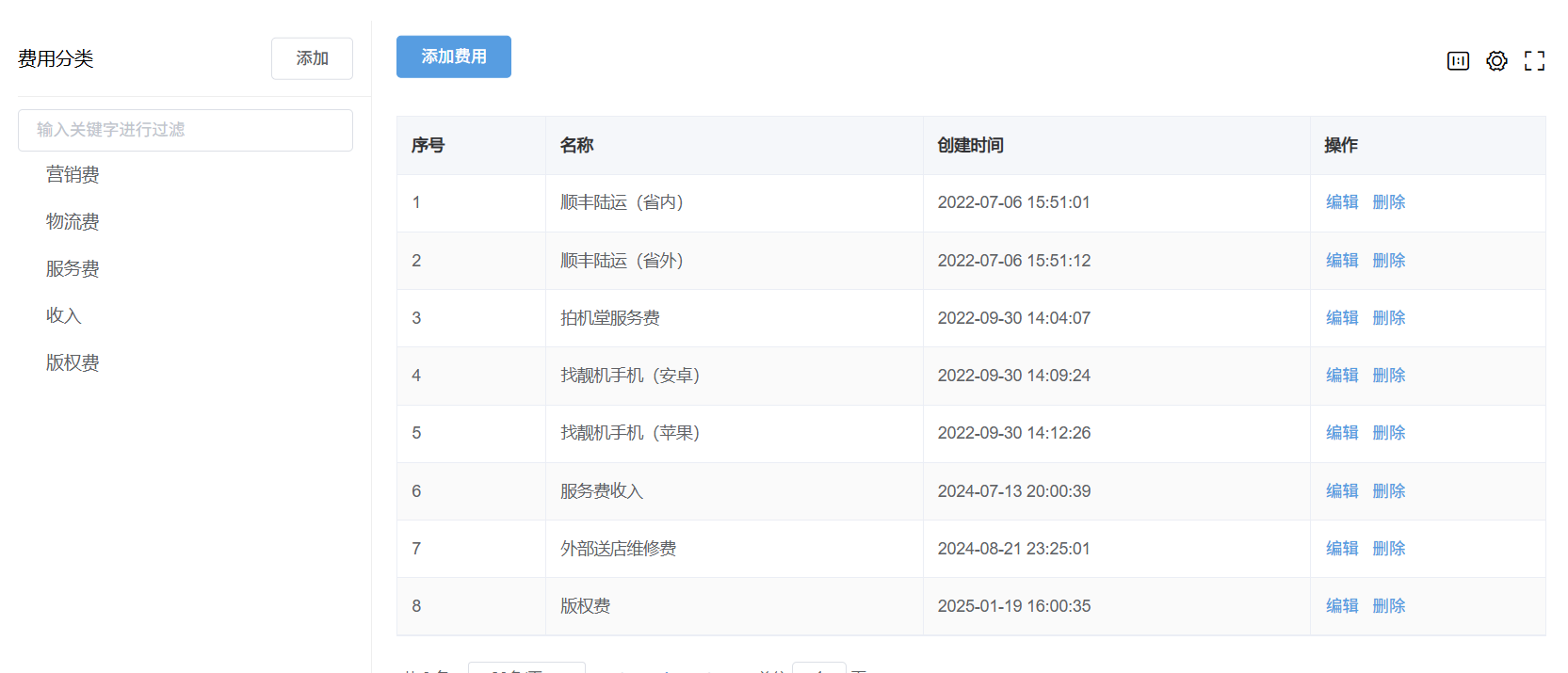The height and width of the screenshot is (673, 1568).
Task: Select 收入 category in the sidebar
Action: click(64, 315)
